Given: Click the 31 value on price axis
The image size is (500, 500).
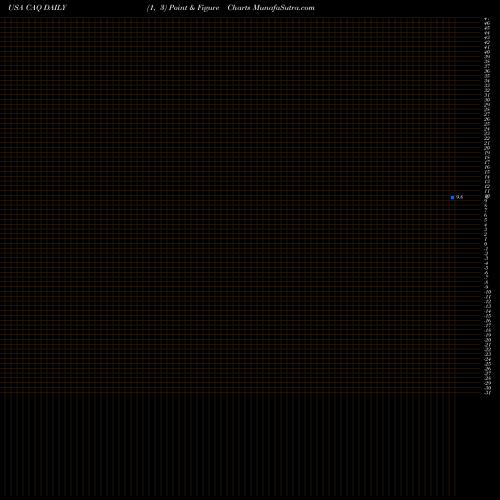Looking at the screenshot, I should [x=487, y=96].
